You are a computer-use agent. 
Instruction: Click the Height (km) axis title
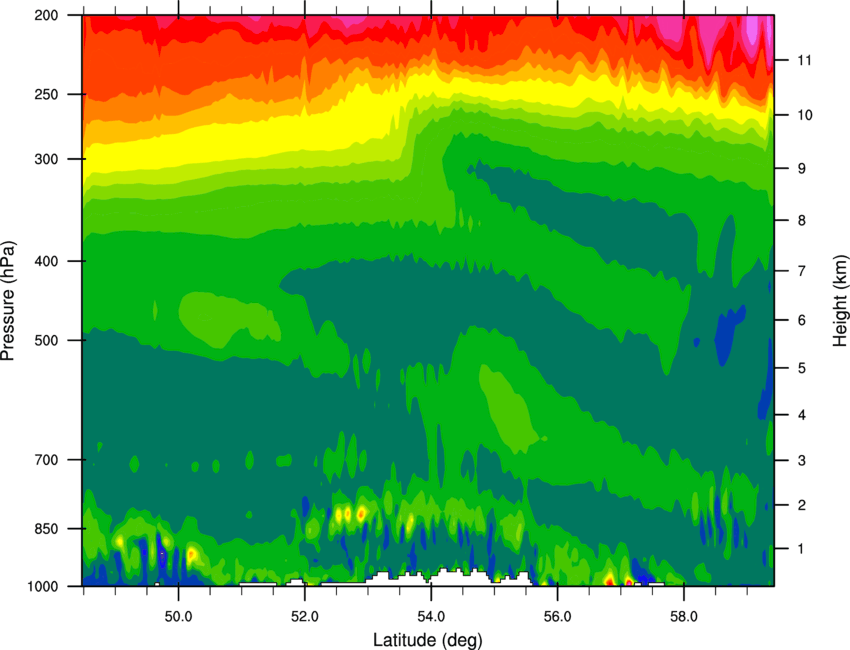840,300
